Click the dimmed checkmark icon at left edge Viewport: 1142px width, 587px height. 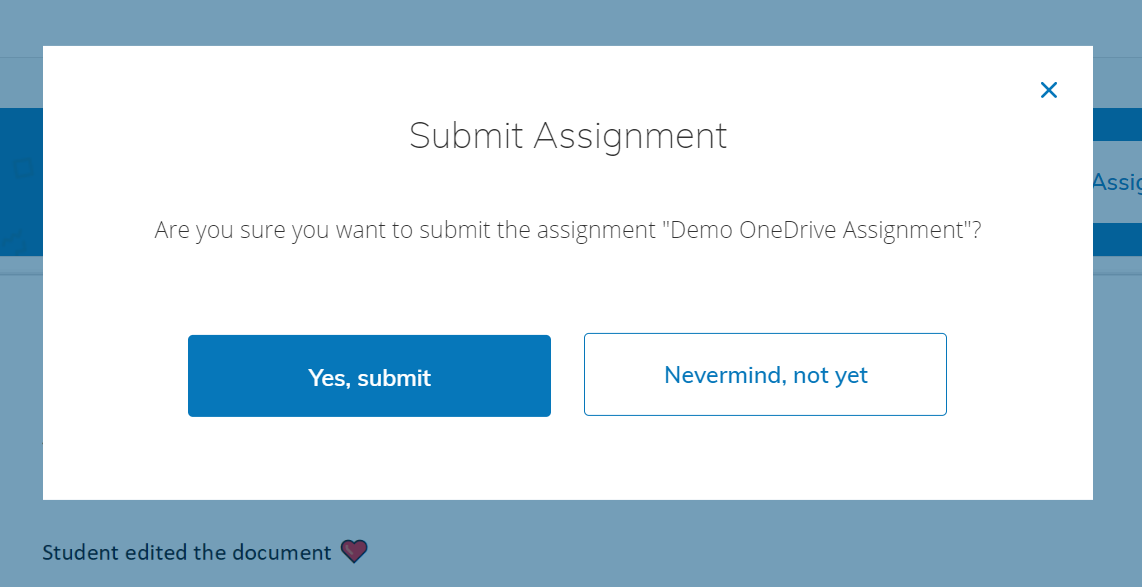[14, 239]
